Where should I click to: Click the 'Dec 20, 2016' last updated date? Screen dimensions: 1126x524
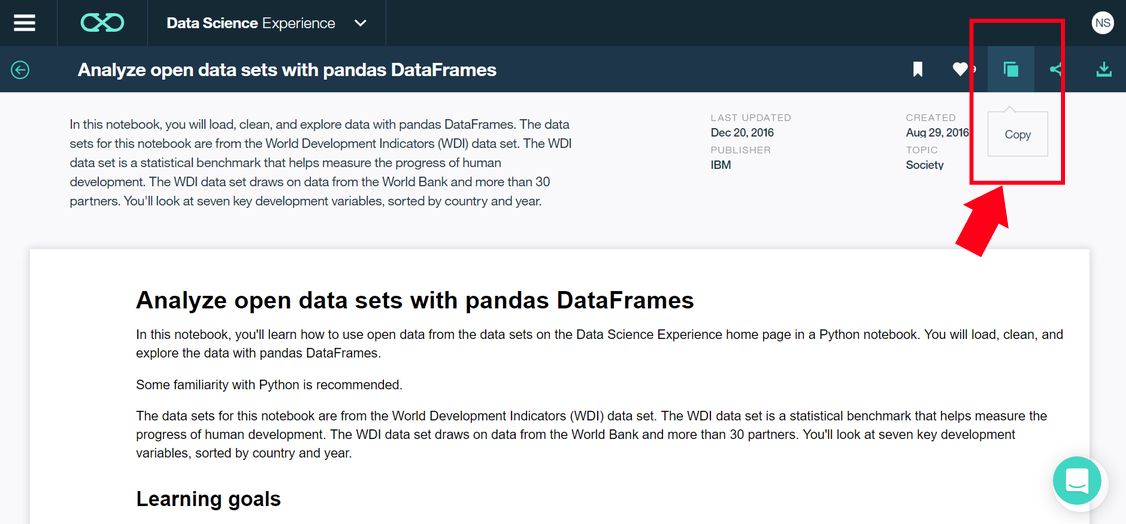(743, 132)
